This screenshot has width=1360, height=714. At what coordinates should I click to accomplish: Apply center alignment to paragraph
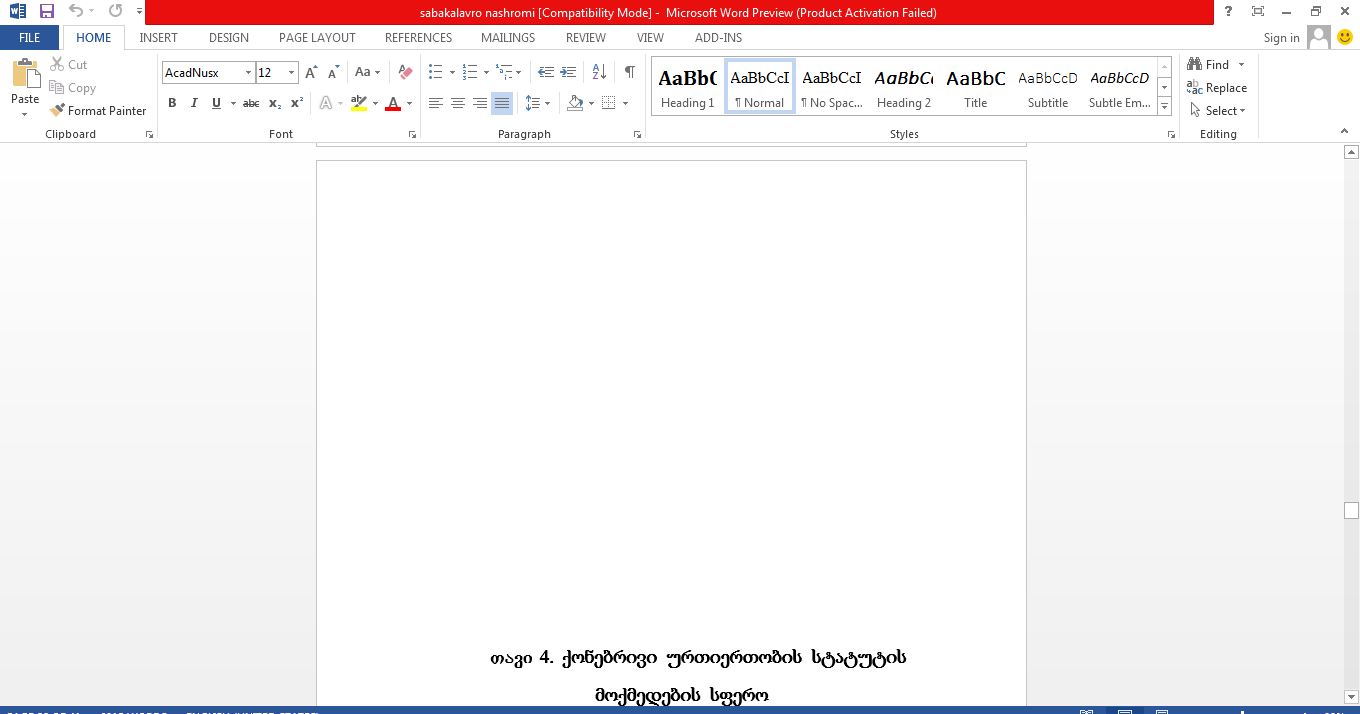pos(458,103)
